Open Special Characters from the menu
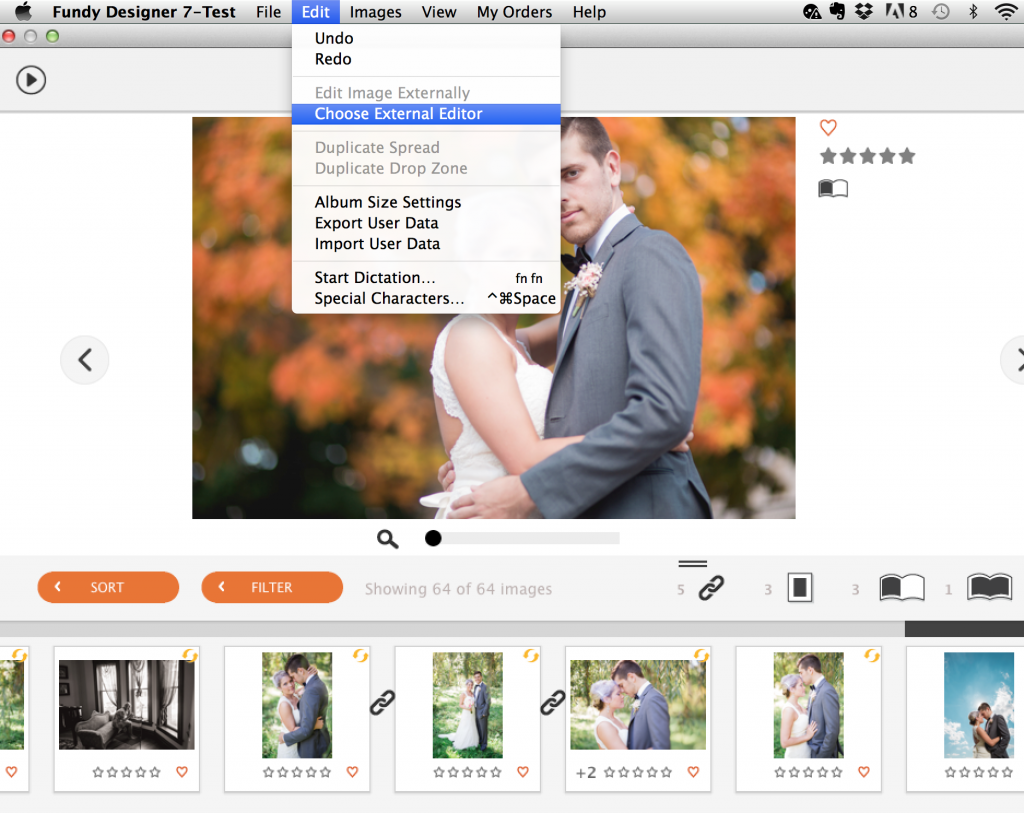 pyautogui.click(x=426, y=298)
